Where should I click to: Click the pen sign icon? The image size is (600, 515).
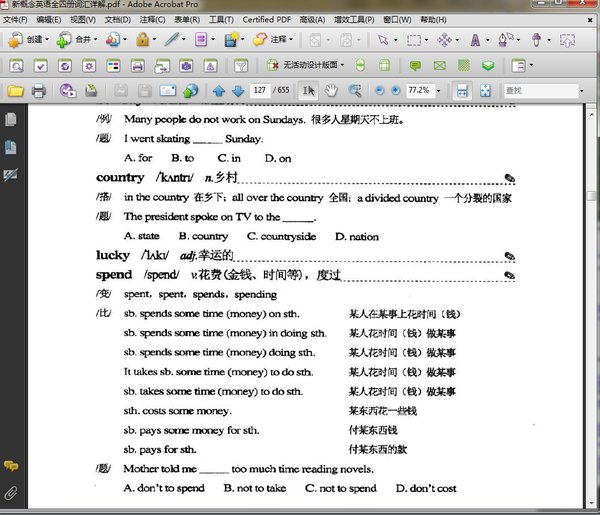pos(171,39)
